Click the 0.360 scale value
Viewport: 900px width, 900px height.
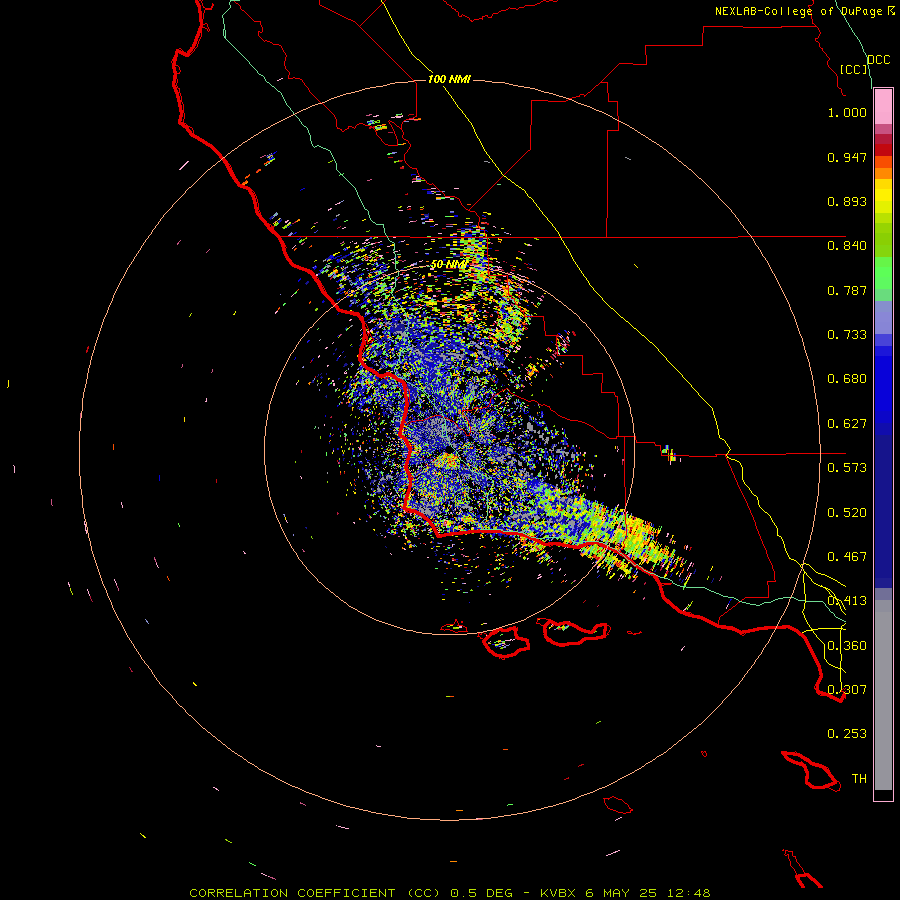point(847,646)
